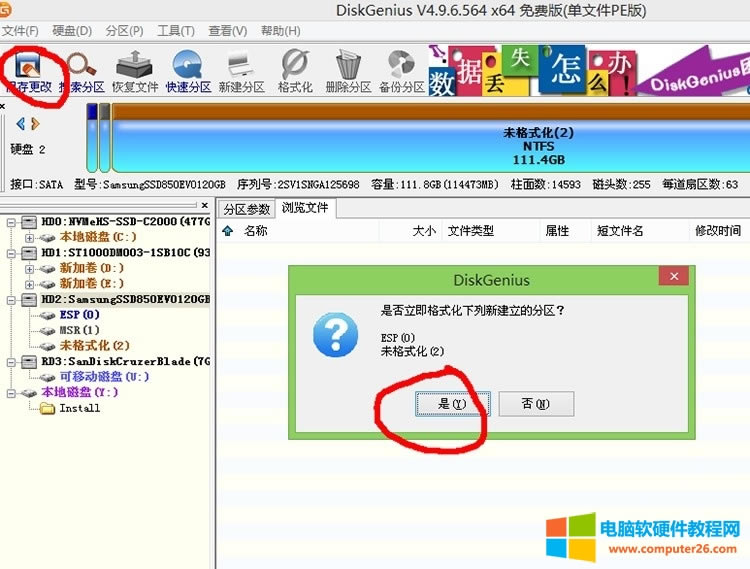Select the New Partition (新建分区) icon
This screenshot has width=750, height=569.
[x=241, y=70]
